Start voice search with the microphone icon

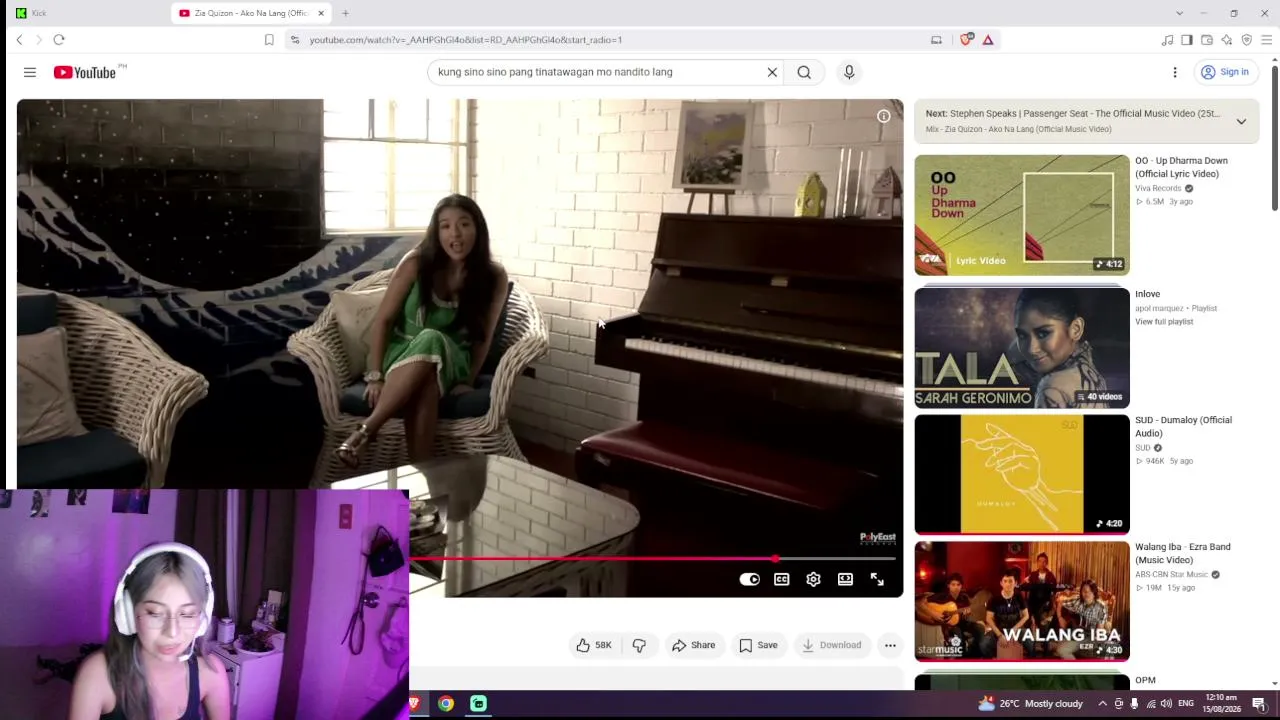click(x=849, y=72)
